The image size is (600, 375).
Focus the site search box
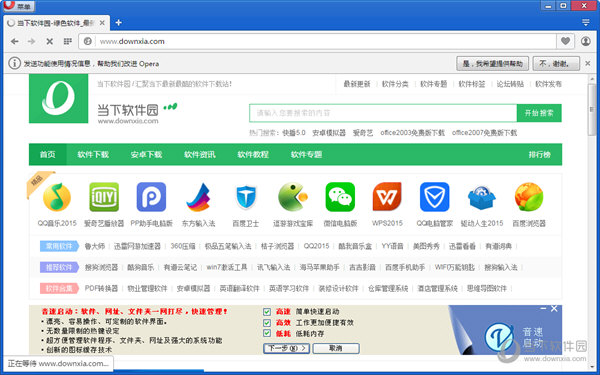click(x=383, y=113)
